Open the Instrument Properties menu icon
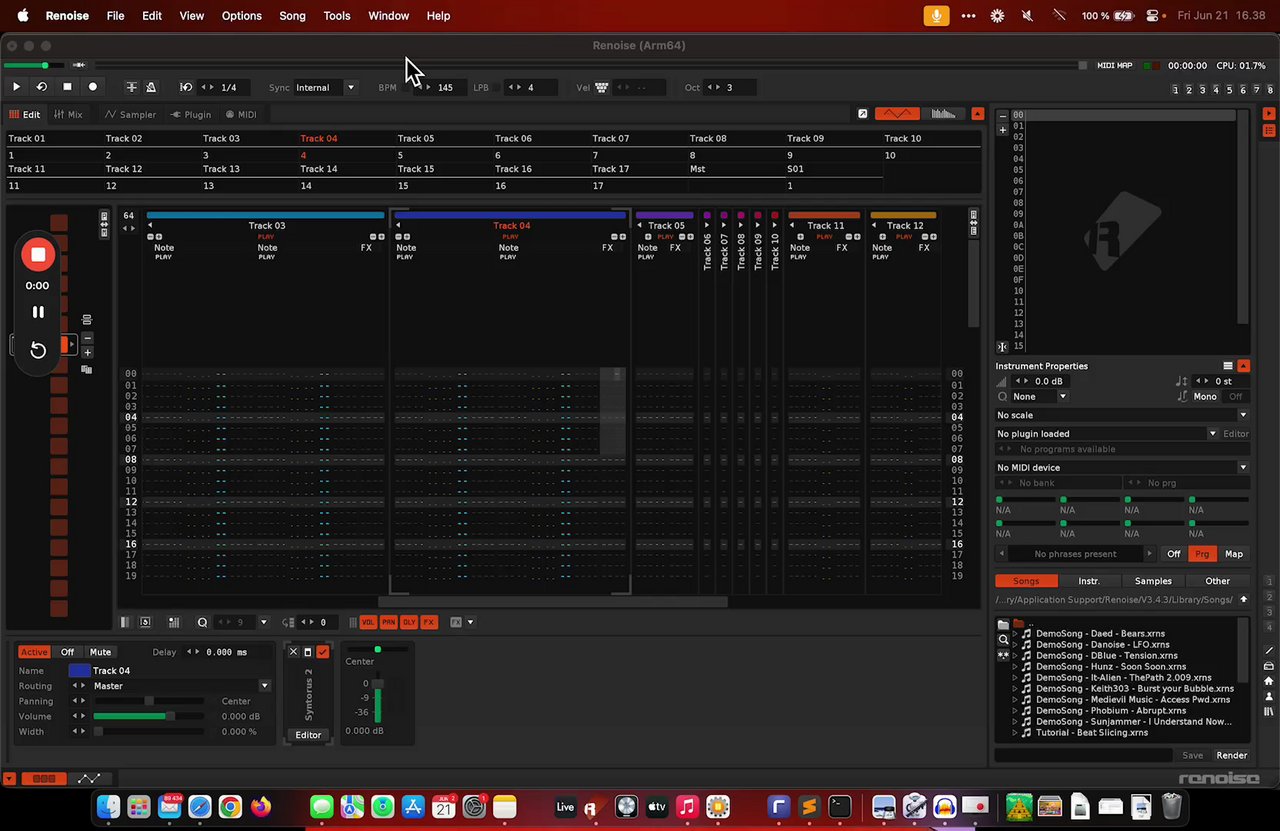Image resolution: width=1280 pixels, height=831 pixels. click(1228, 366)
